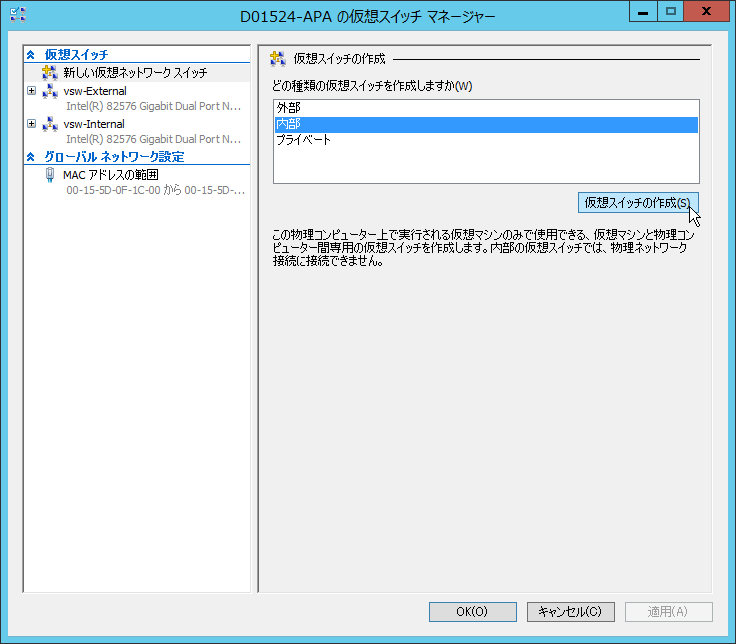Confirm with the OK(O) button
Viewport: 736px width, 644px height.
[473, 612]
